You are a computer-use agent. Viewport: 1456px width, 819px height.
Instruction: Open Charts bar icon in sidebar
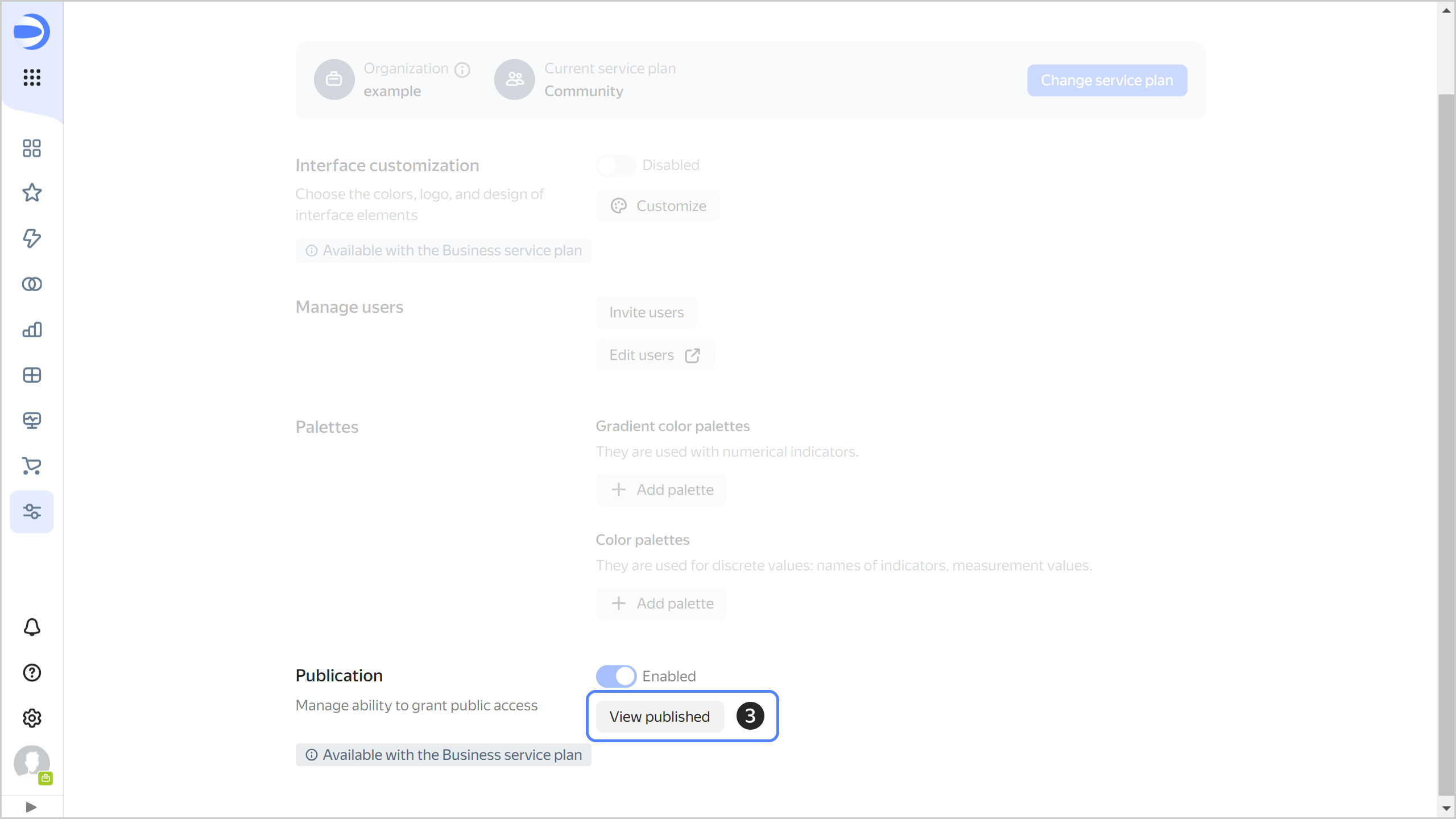coord(32,329)
